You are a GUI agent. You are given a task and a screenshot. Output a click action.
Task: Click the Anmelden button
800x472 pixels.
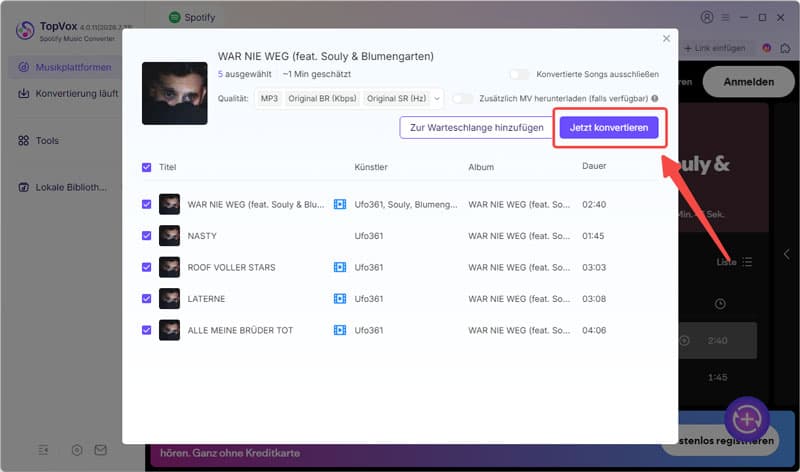pyautogui.click(x=748, y=82)
